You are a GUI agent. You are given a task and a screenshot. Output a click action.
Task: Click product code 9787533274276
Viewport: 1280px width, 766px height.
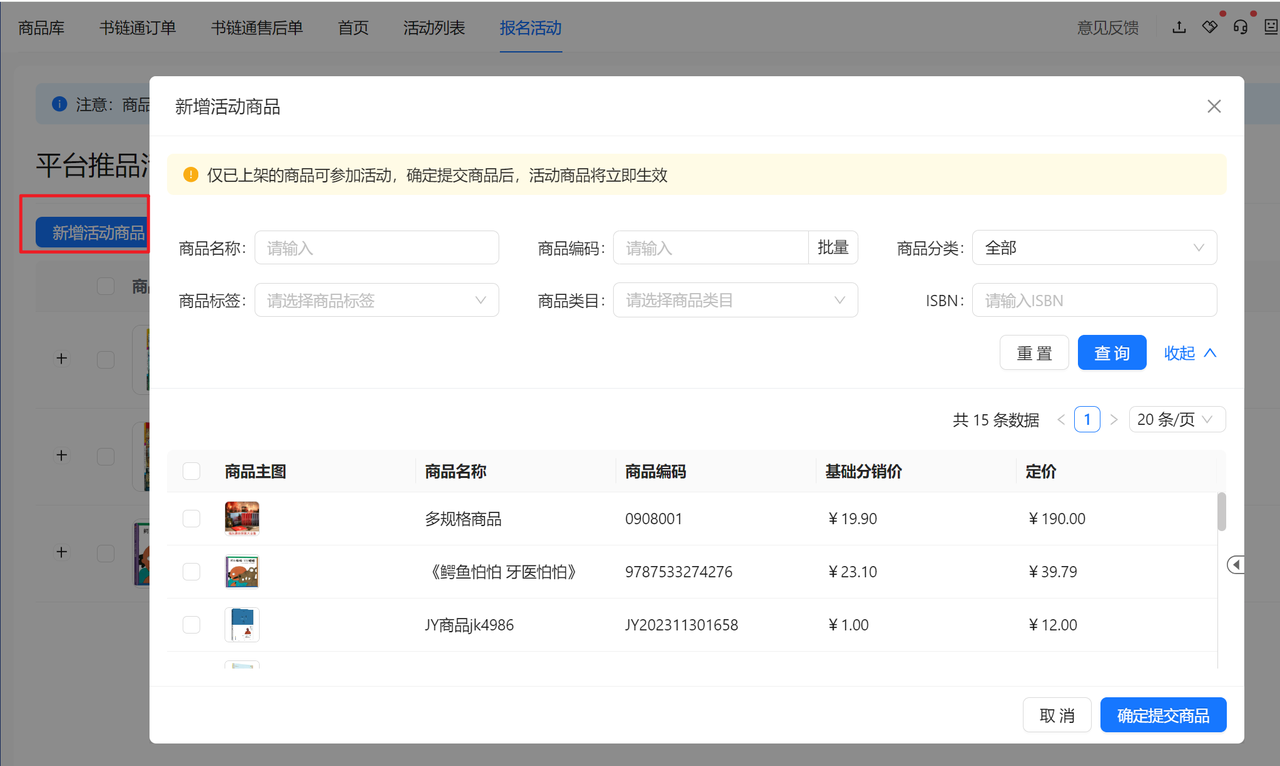[x=679, y=572]
